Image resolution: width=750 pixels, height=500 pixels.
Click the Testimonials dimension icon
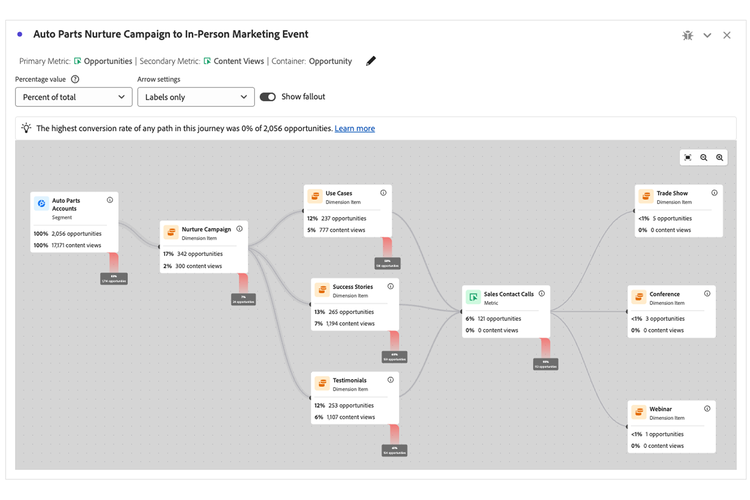coord(322,383)
